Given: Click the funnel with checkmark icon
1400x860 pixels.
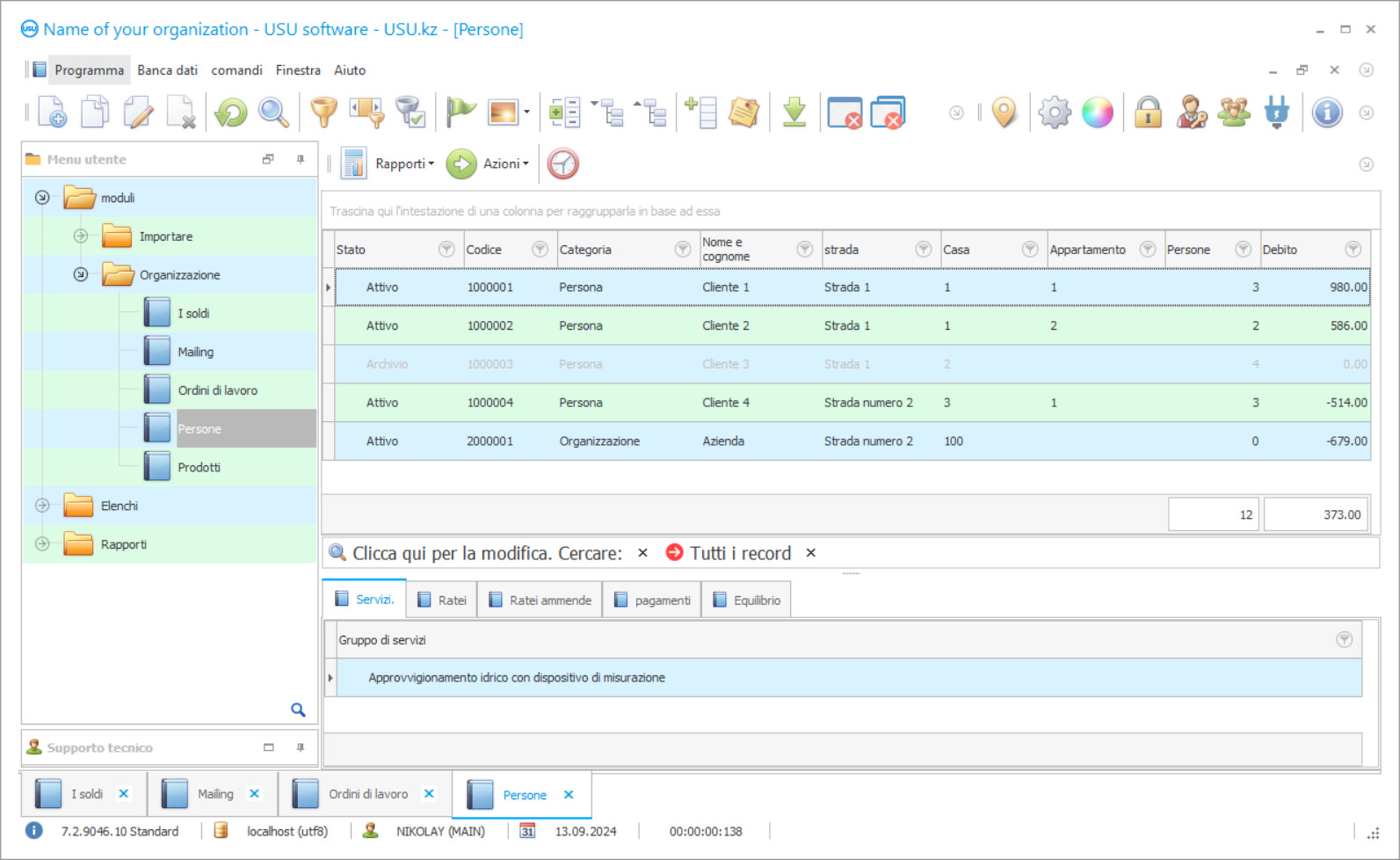Looking at the screenshot, I should 410,113.
